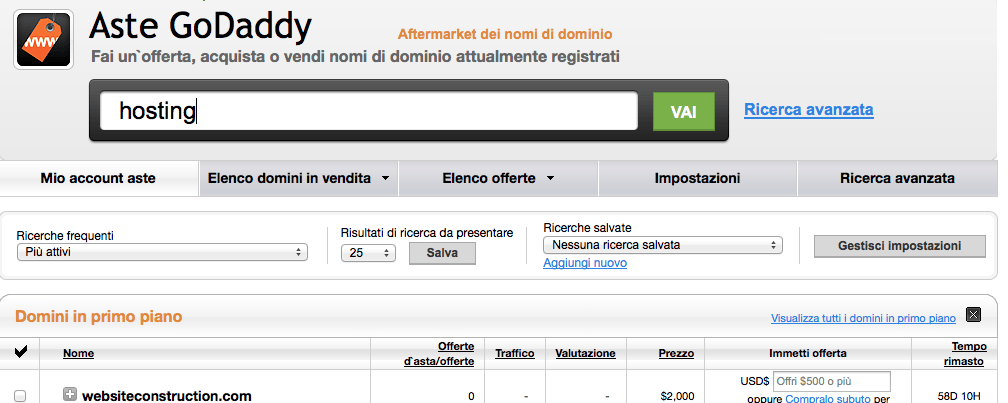Expand the websiteconstruction.com row plus icon
This screenshot has height=403, width=1008.
[x=69, y=393]
